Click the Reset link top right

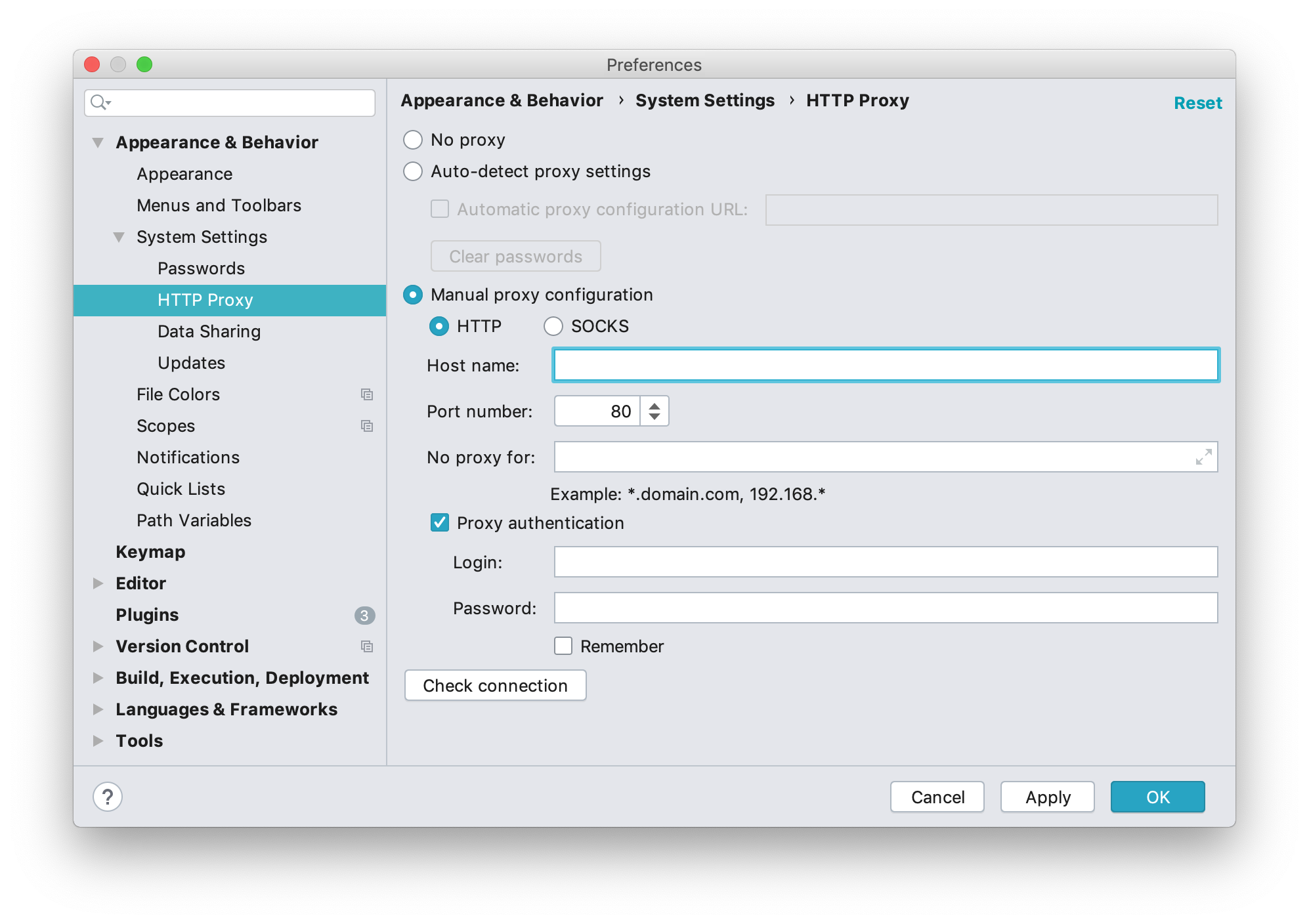(x=1197, y=102)
